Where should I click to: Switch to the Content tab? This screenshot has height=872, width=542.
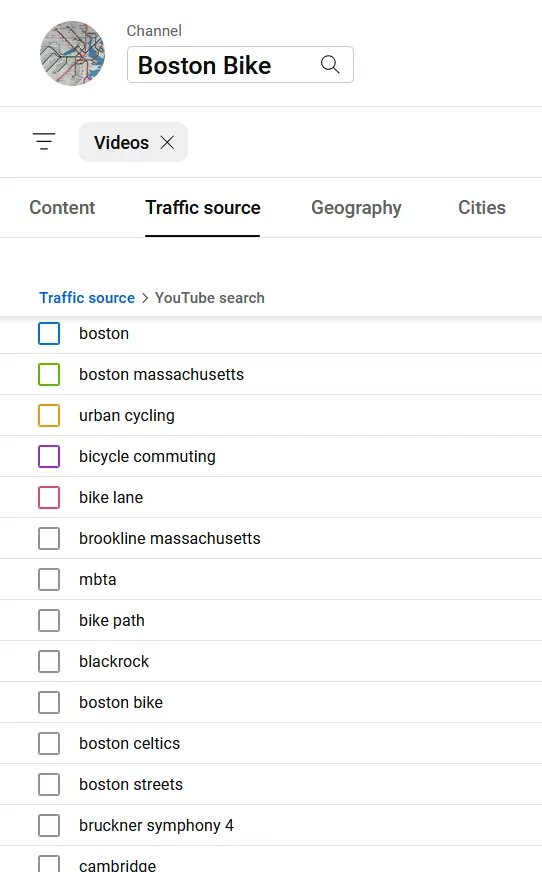[x=62, y=207]
